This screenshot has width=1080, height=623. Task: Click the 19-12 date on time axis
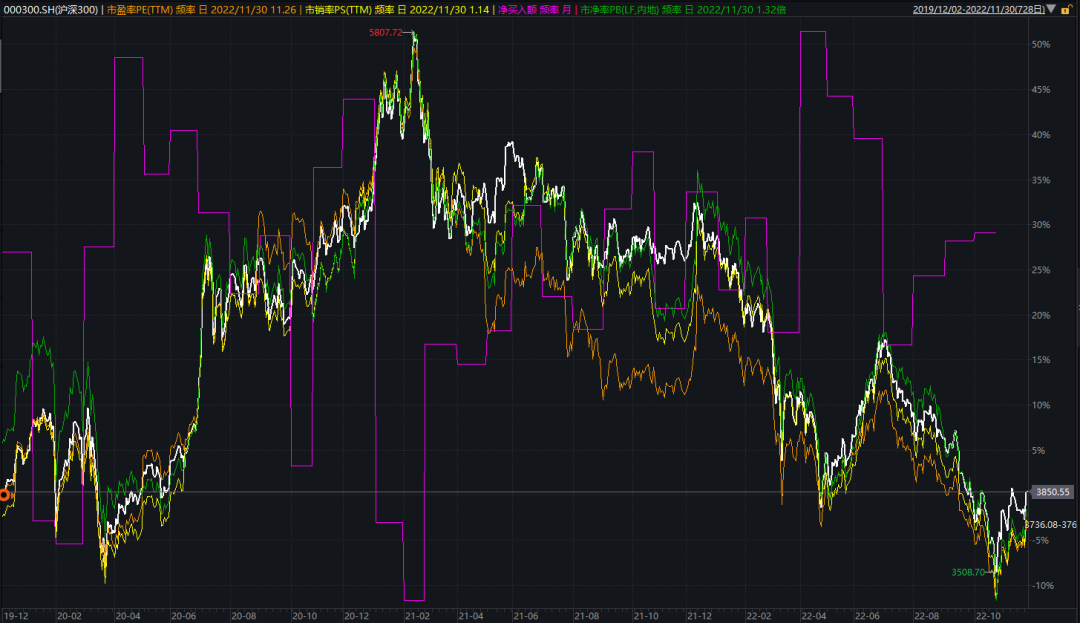[16, 616]
